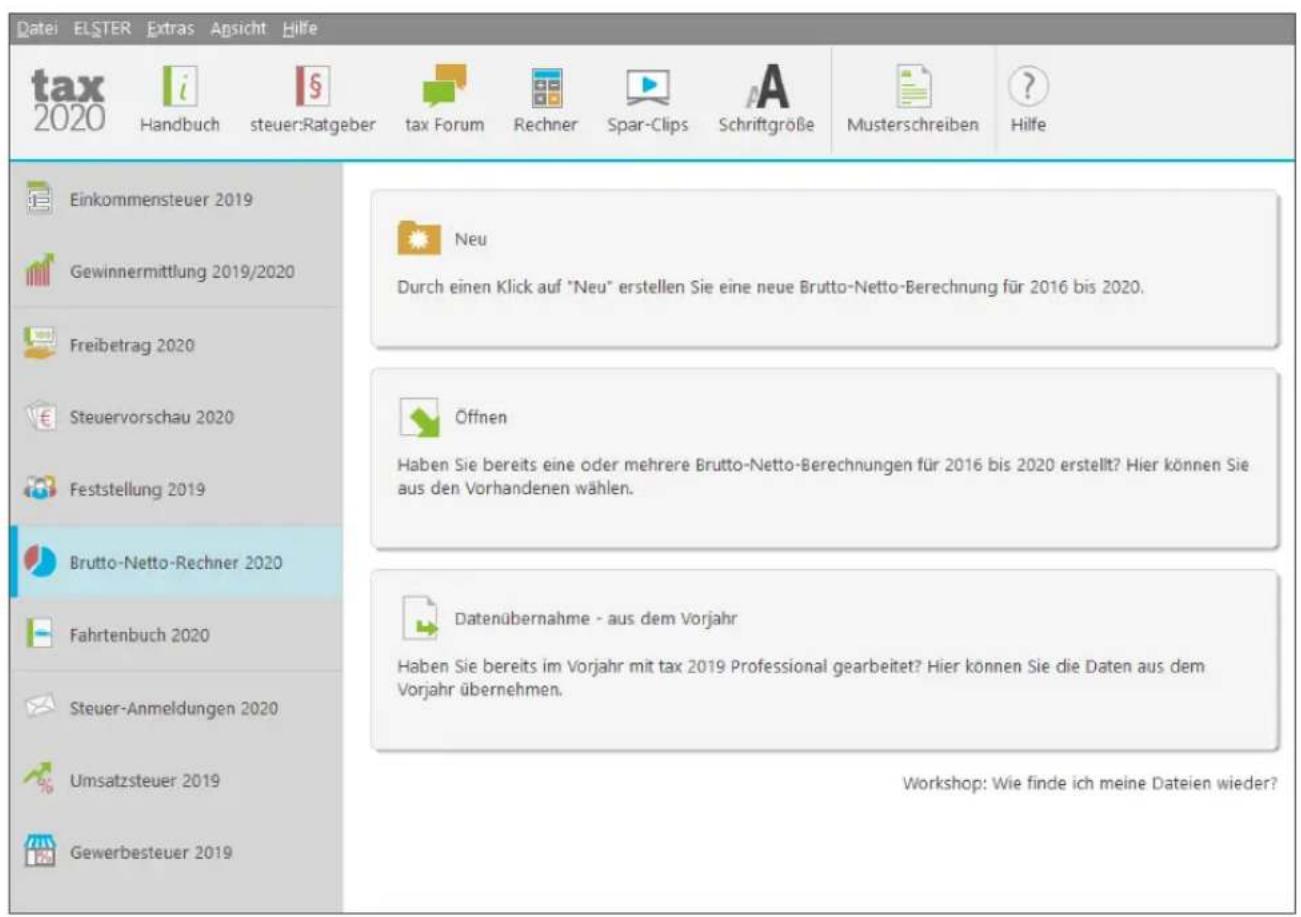1301x917 pixels.
Task: Click the Öffnen green arrow icon
Action: 419,418
